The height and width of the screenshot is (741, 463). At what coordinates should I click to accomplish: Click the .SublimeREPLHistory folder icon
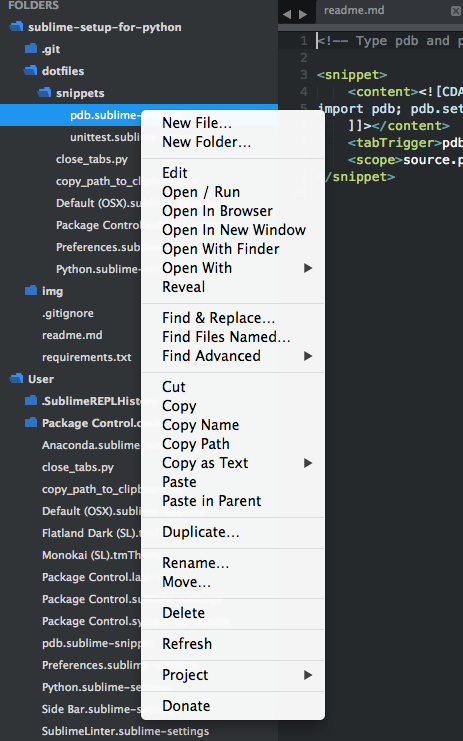click(31, 401)
